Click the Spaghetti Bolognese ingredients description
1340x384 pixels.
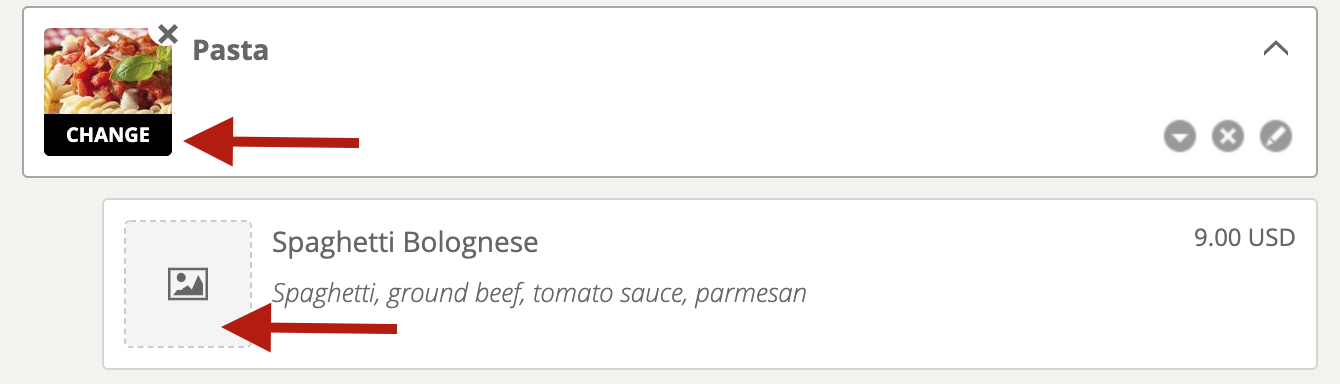[x=539, y=294]
